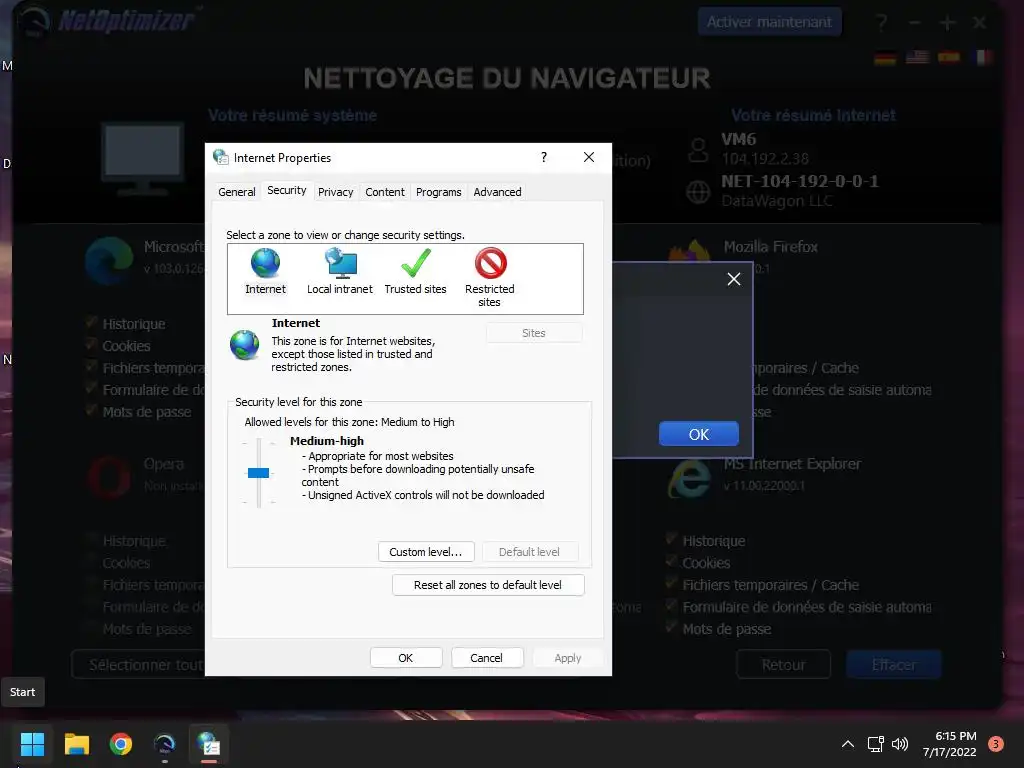Toggle Cookies checkbox under MS Internet Explorer
Viewport: 1024px width, 768px height.
(671, 562)
